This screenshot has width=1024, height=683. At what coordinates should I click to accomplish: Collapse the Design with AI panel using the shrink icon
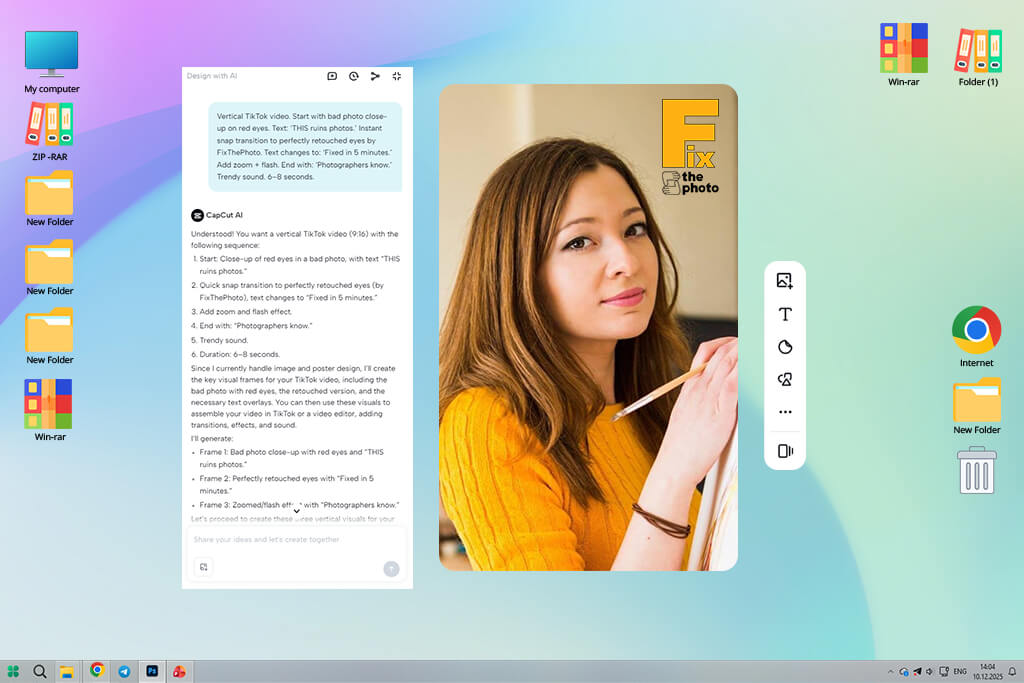[396, 76]
